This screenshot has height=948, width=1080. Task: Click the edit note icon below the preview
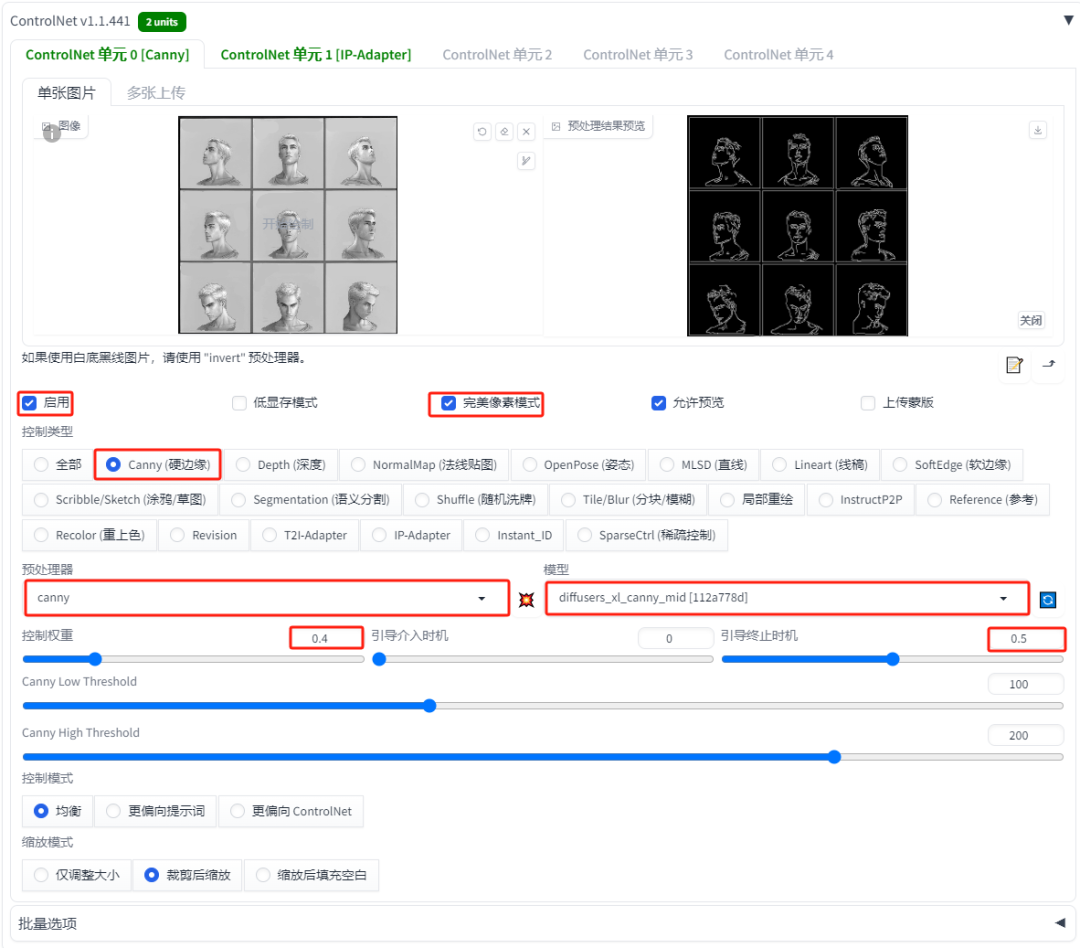[1012, 366]
